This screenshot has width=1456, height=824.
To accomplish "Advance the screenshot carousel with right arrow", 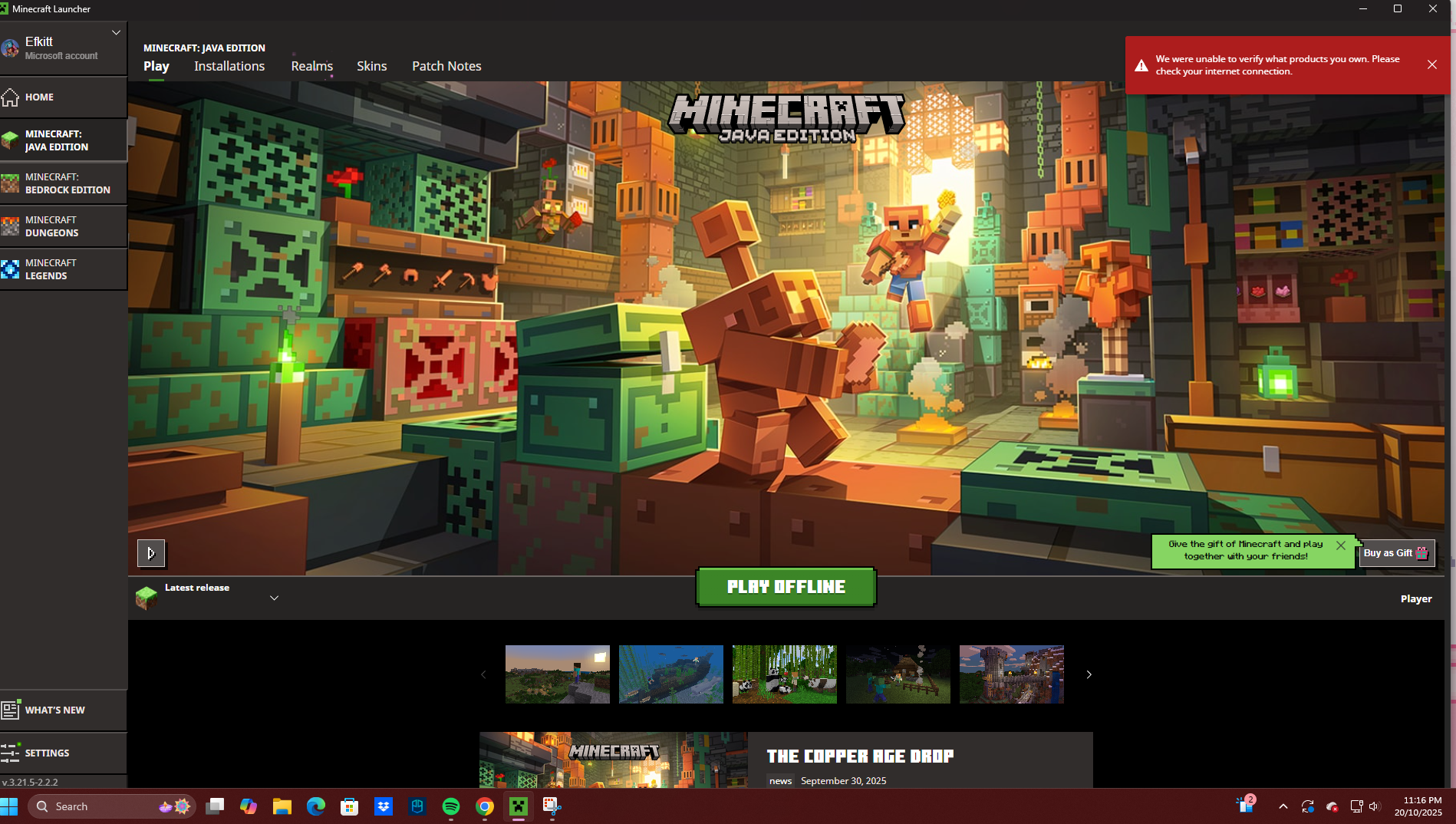I will point(1088,674).
